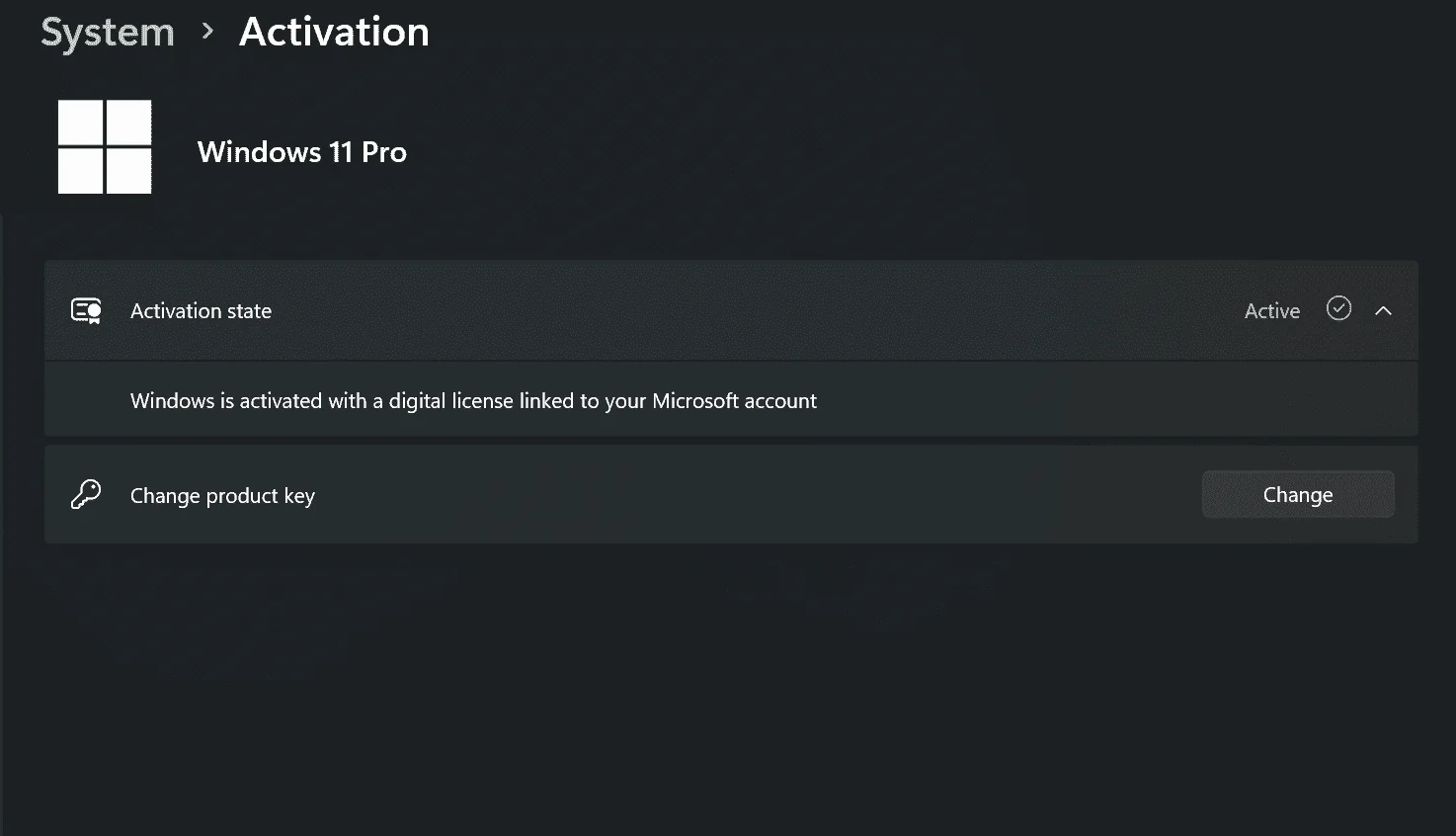Screen dimensions: 1456x836
Task: Click the product key icon
Action: 86,494
